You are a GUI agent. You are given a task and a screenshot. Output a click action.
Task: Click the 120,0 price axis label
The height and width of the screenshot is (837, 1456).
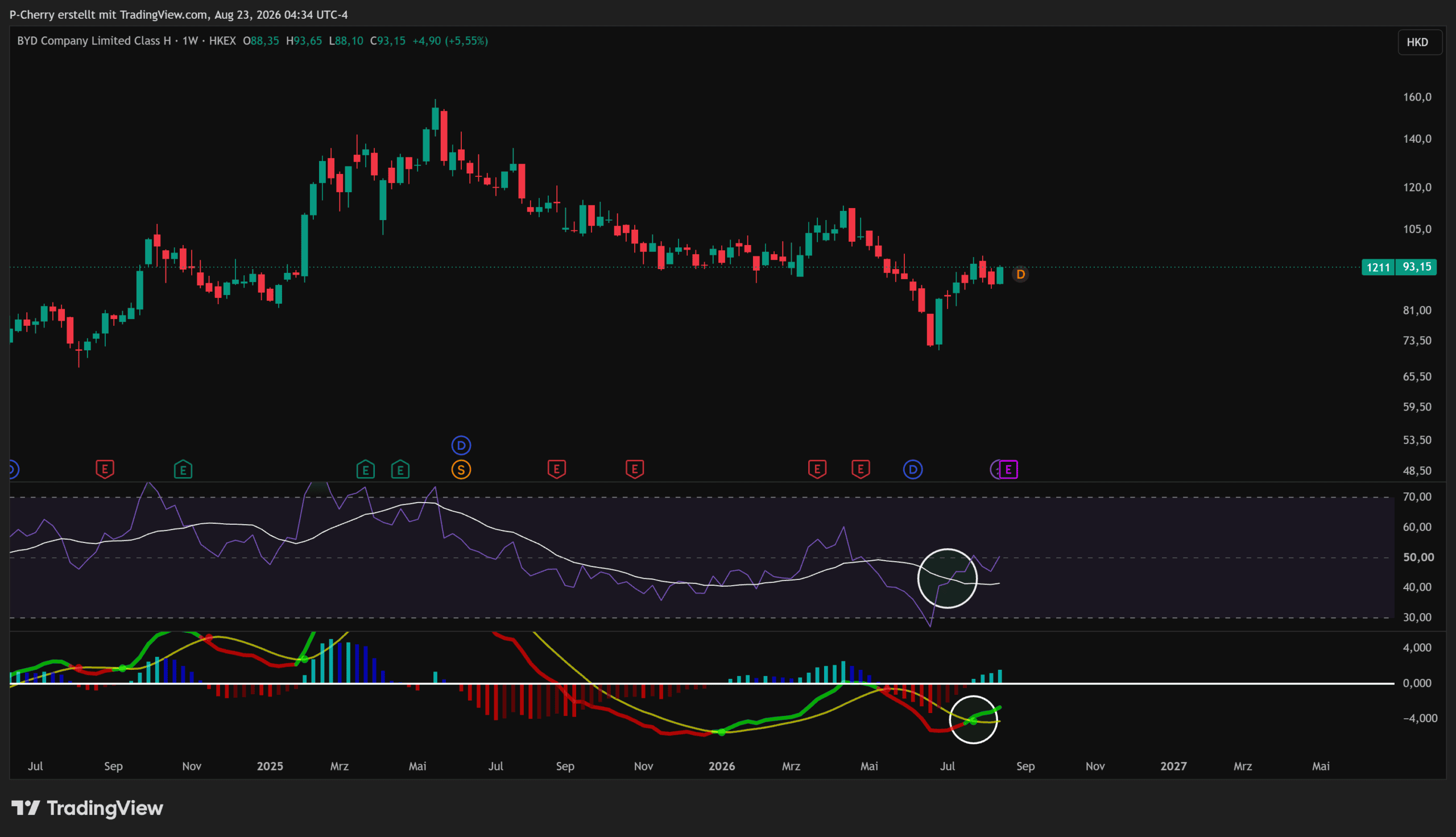1417,187
